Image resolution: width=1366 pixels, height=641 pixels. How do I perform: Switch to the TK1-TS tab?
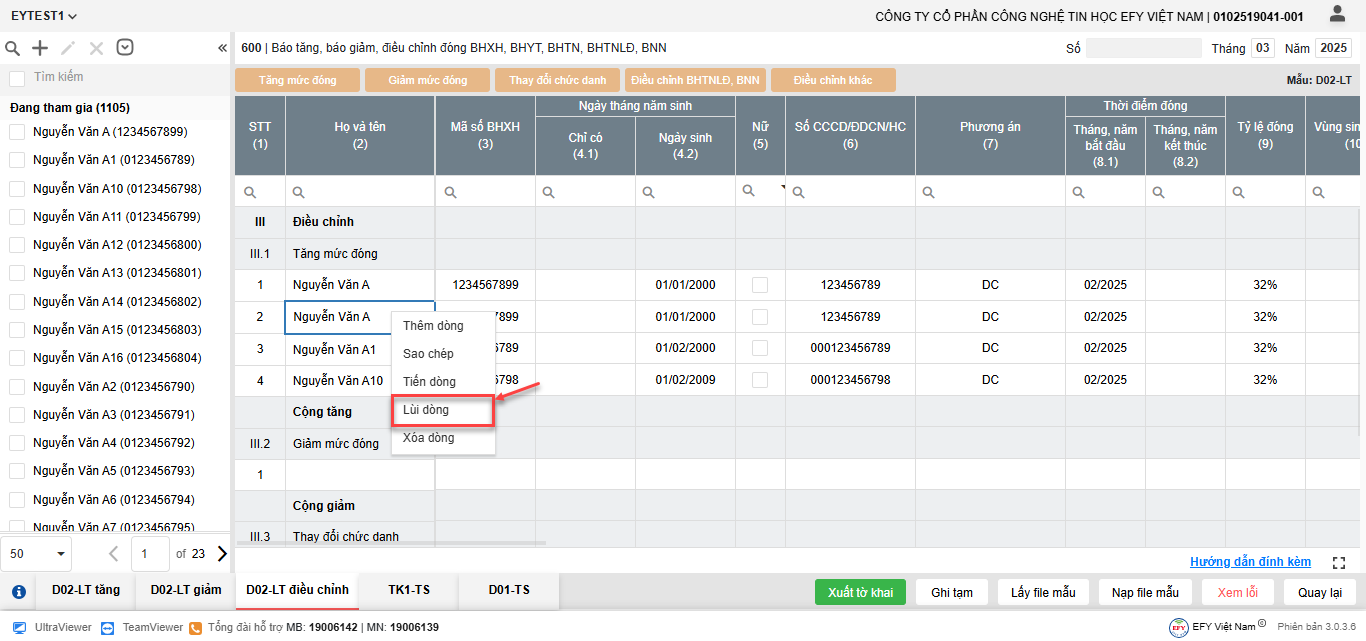click(x=409, y=590)
